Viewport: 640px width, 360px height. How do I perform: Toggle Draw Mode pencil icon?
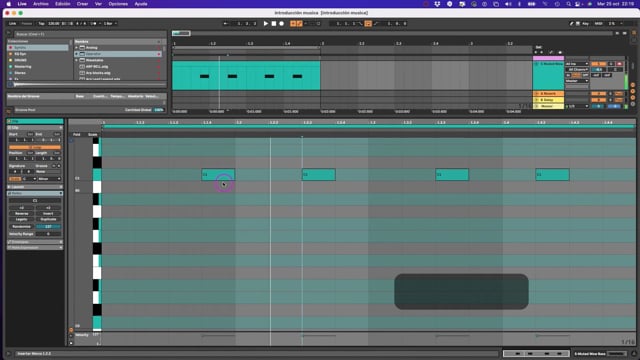(571, 24)
